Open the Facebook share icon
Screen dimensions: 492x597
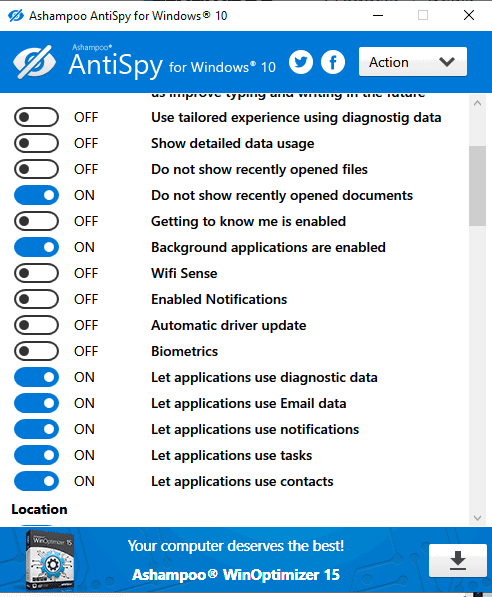pyautogui.click(x=333, y=62)
